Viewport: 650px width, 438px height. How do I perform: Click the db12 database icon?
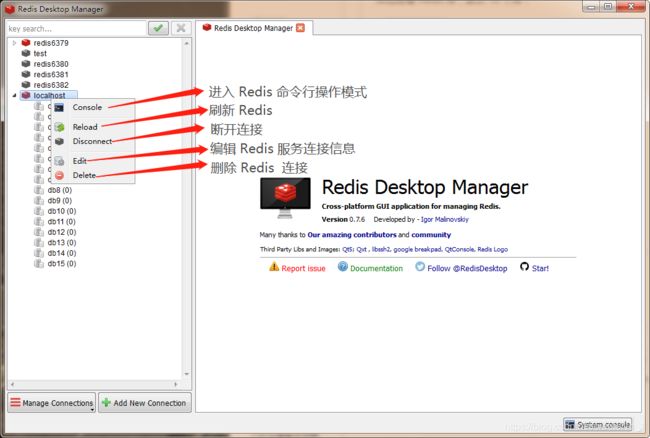pyautogui.click(x=39, y=232)
